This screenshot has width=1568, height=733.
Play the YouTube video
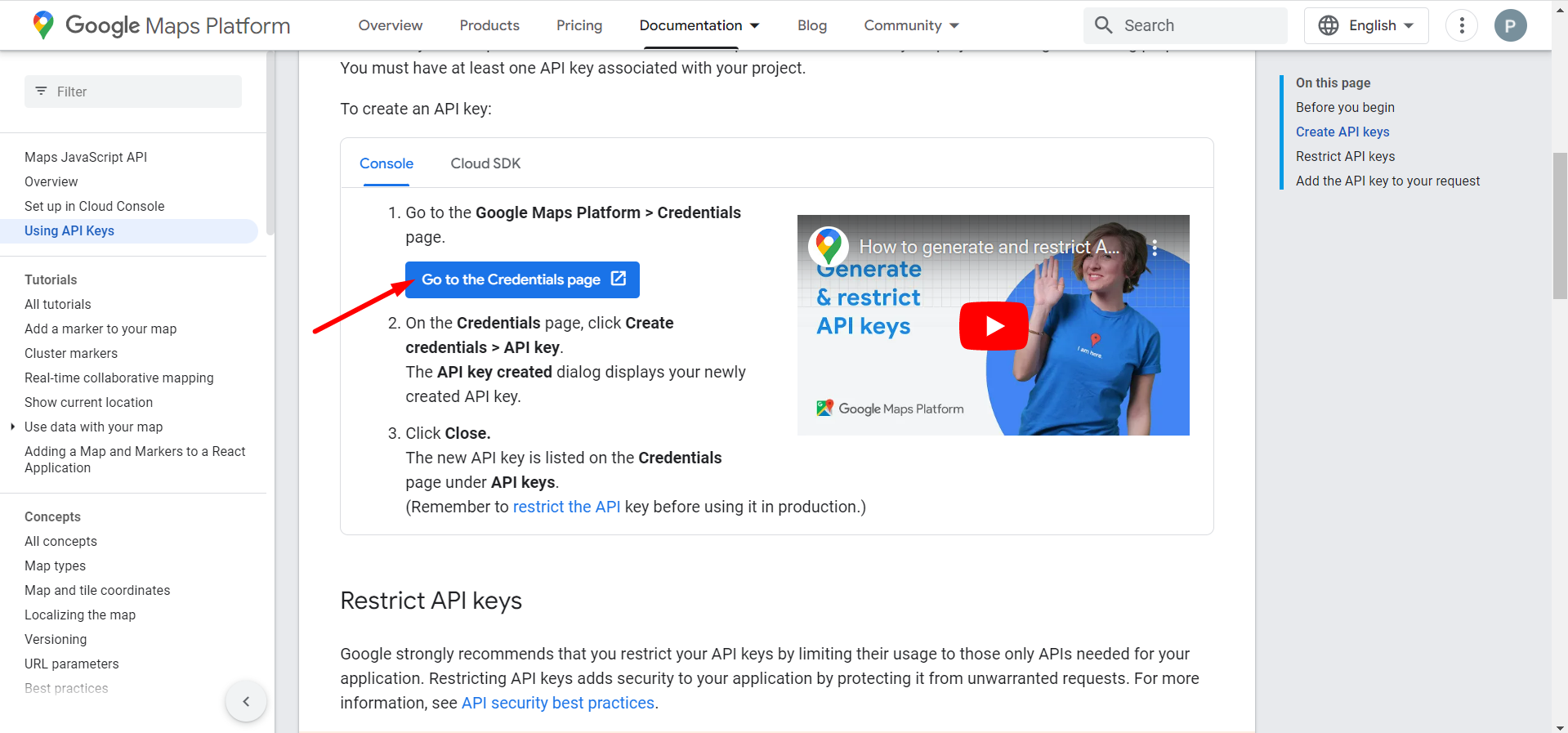pos(994,326)
